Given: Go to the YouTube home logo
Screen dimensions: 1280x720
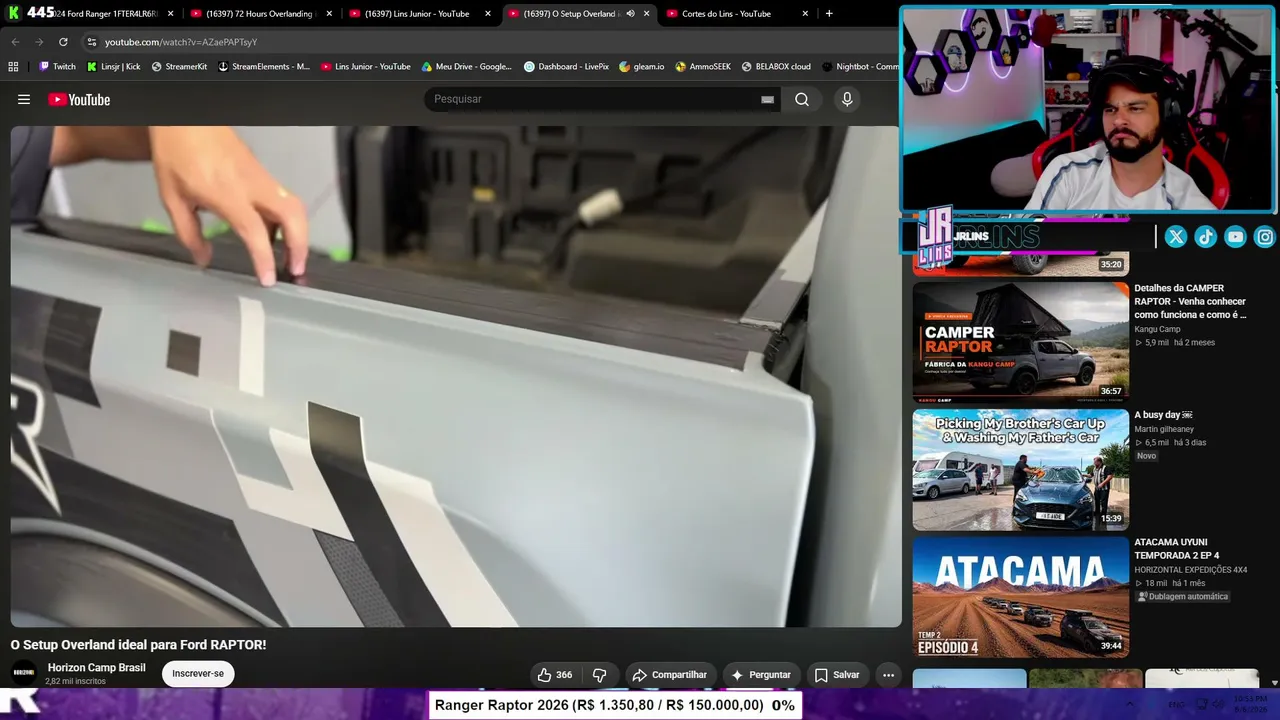Looking at the screenshot, I should coord(79,99).
